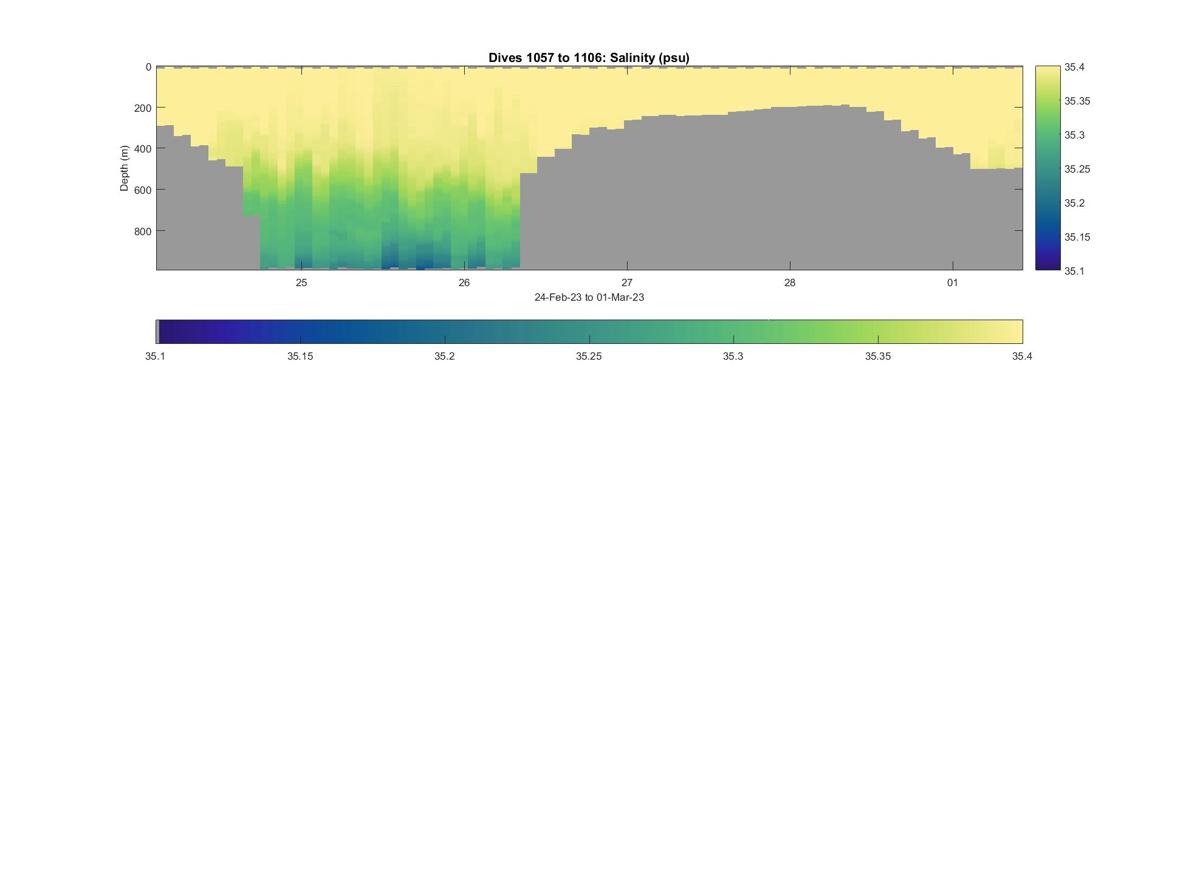Click the vertical colorbar label '35.2'

1075,203
